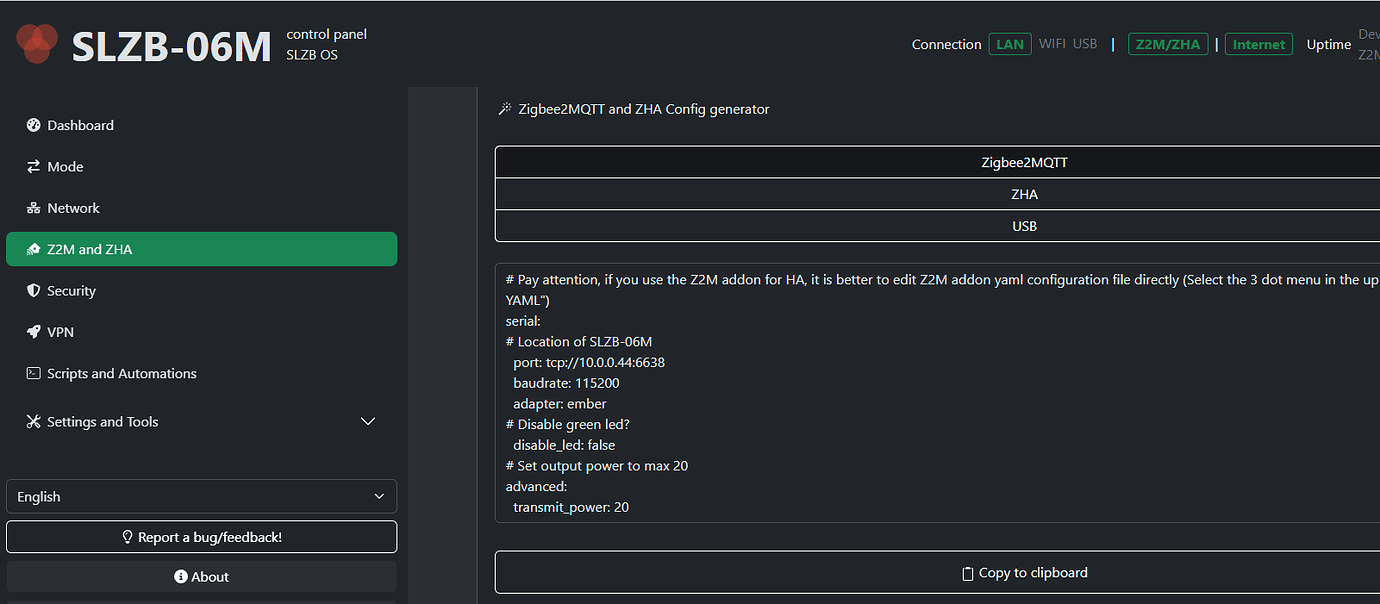The image size is (1380, 604).
Task: Open Scripts and Automations via its icon
Action: click(31, 373)
